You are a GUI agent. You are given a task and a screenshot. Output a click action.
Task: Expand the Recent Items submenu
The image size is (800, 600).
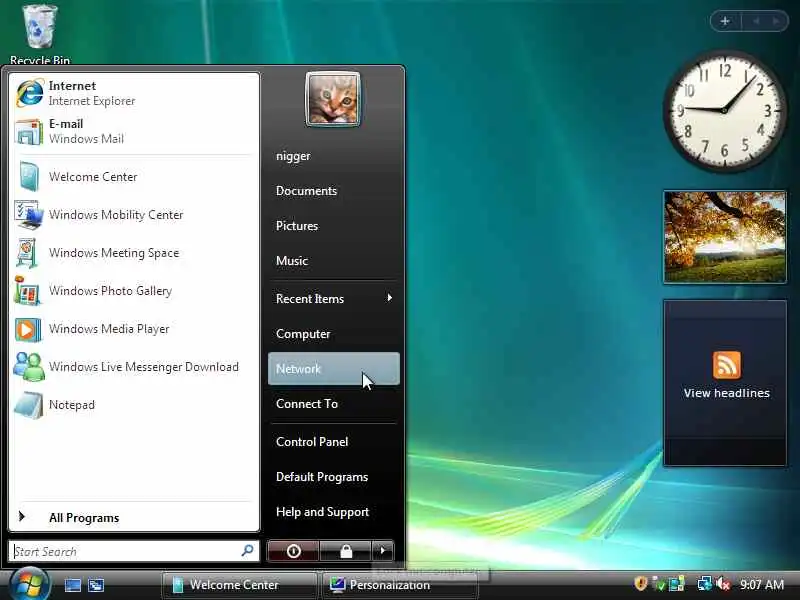334,298
